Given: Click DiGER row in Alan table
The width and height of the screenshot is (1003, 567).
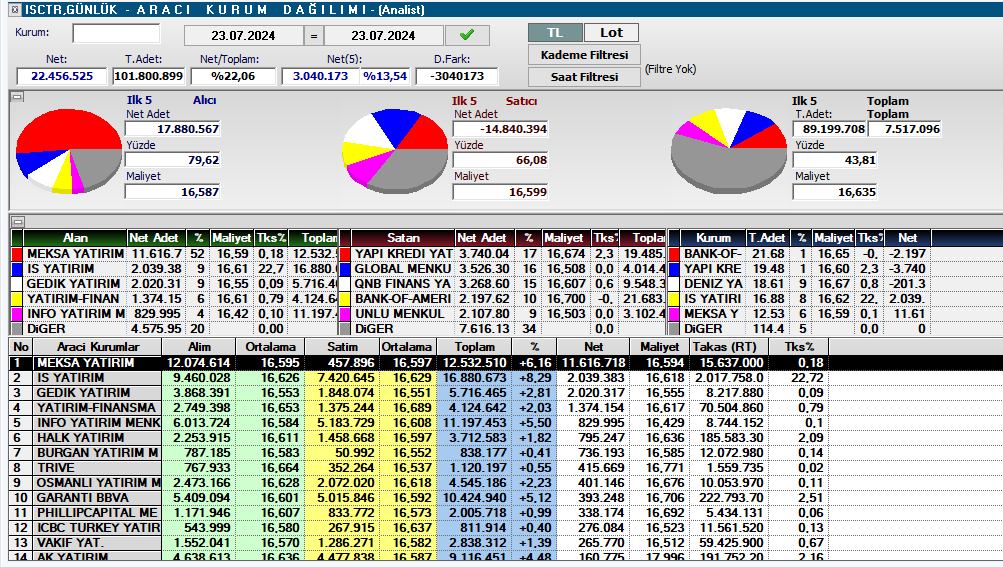Looking at the screenshot, I should pyautogui.click(x=174, y=329).
